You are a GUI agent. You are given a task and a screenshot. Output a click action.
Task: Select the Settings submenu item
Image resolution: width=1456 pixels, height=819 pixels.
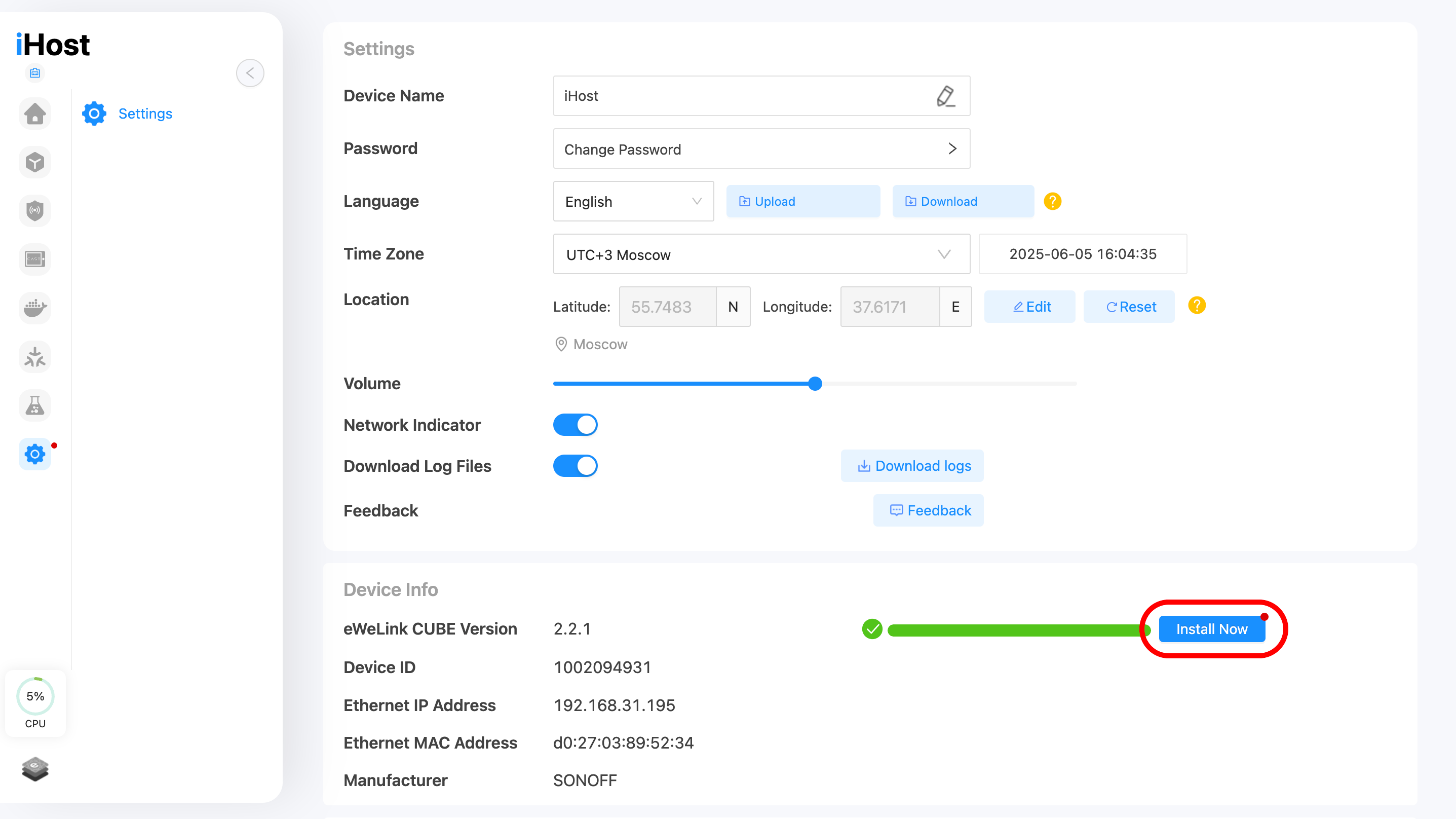click(128, 114)
